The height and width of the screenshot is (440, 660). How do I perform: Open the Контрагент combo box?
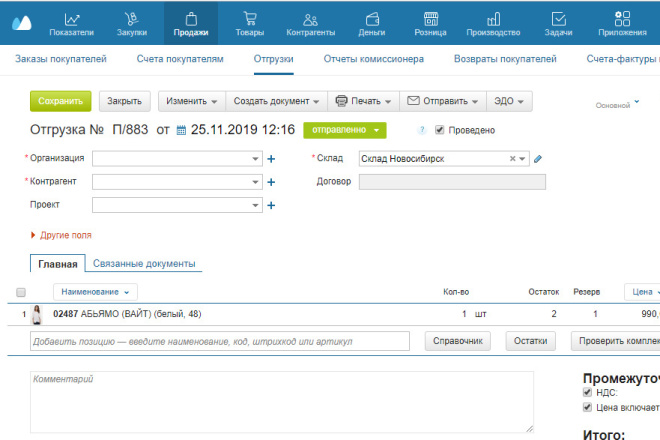(177, 182)
